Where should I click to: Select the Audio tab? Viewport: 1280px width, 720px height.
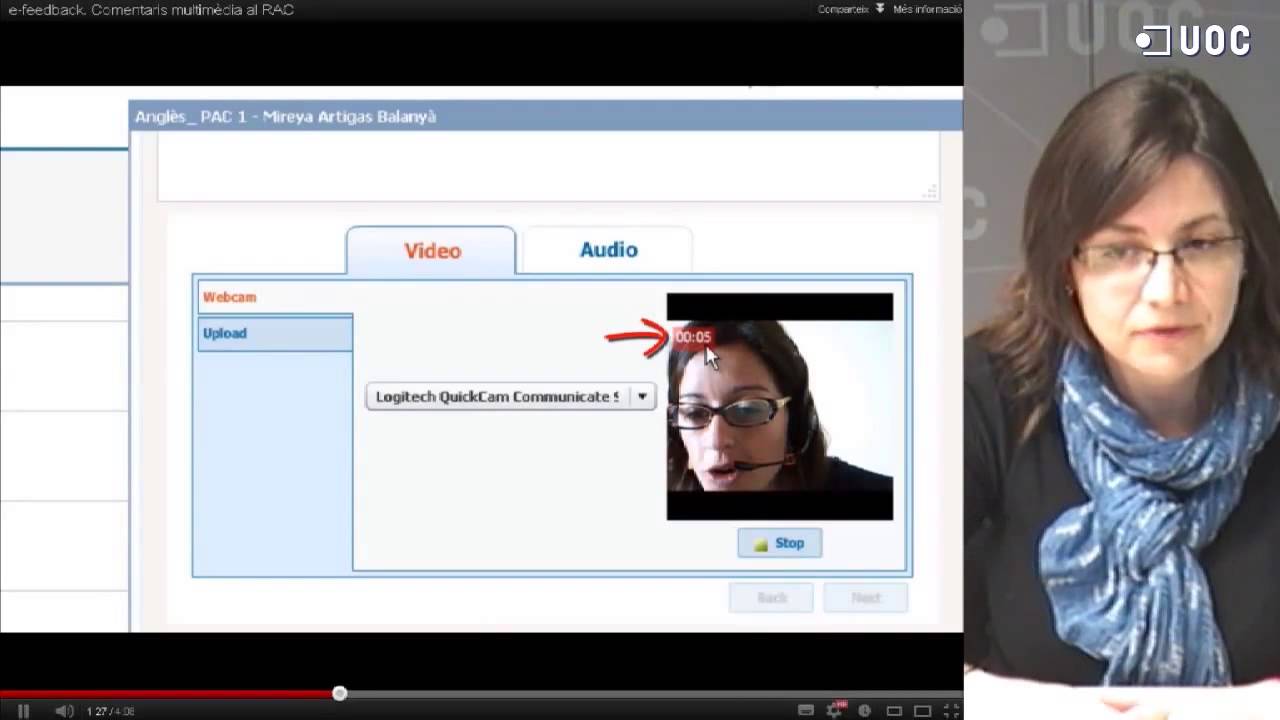tap(608, 249)
